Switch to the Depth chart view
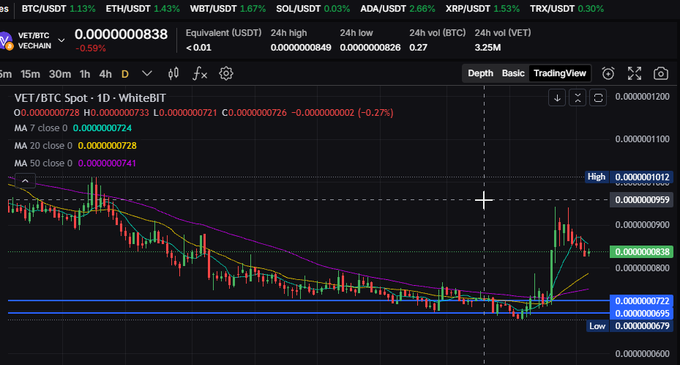Screen dimensions: 680x365 point(480,73)
